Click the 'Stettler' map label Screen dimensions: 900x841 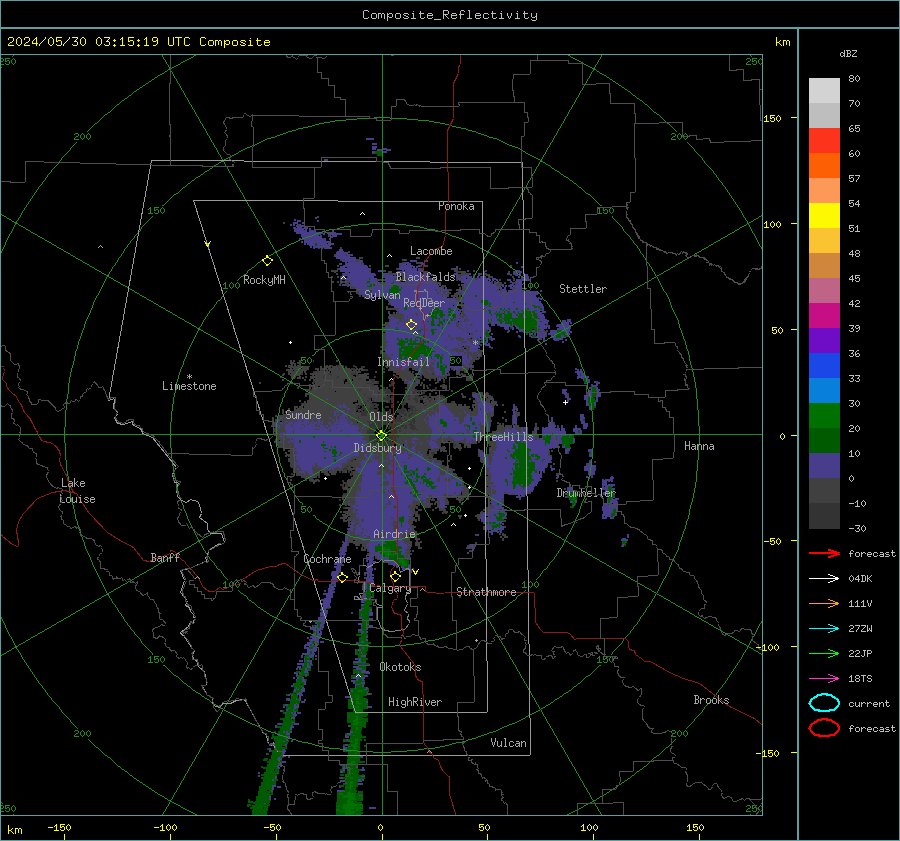583,289
